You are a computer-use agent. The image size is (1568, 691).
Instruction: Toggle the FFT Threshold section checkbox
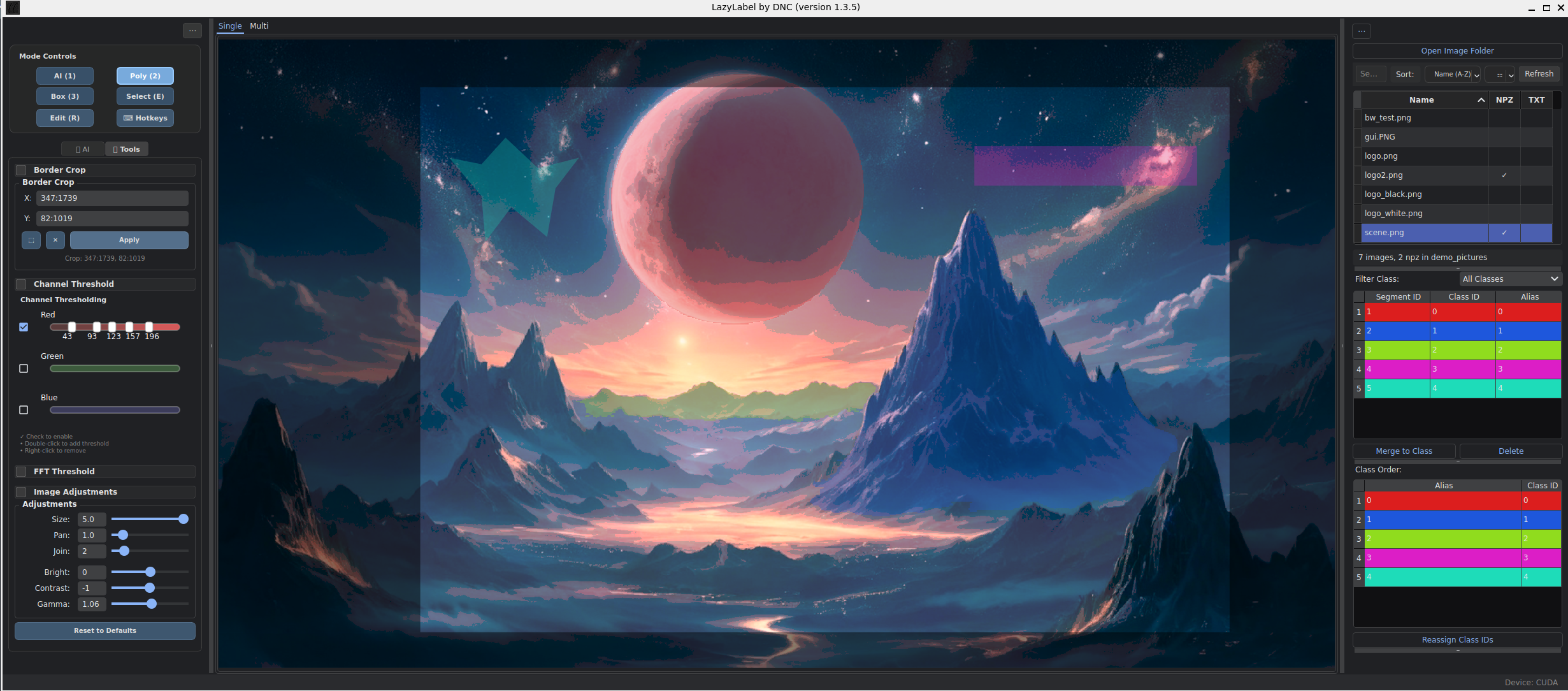22,472
